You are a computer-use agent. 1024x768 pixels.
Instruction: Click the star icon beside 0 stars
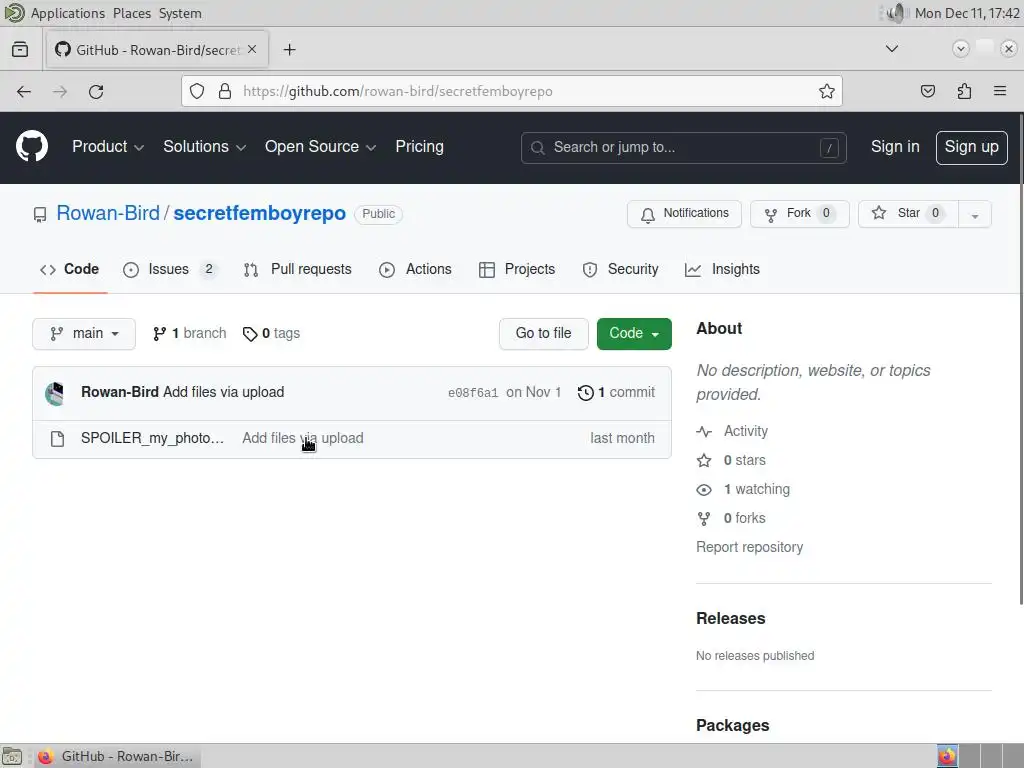click(704, 460)
